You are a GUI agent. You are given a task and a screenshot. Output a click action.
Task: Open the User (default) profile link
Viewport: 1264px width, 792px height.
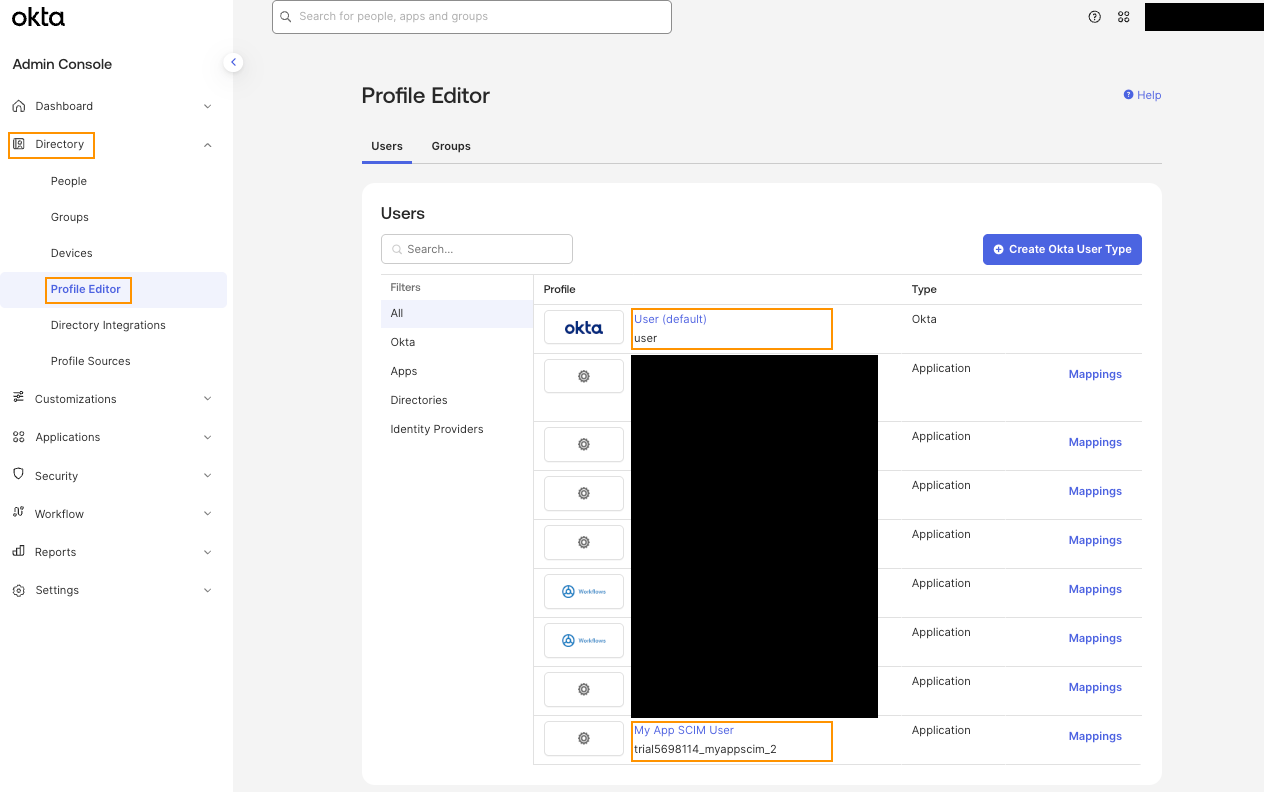[x=670, y=319]
